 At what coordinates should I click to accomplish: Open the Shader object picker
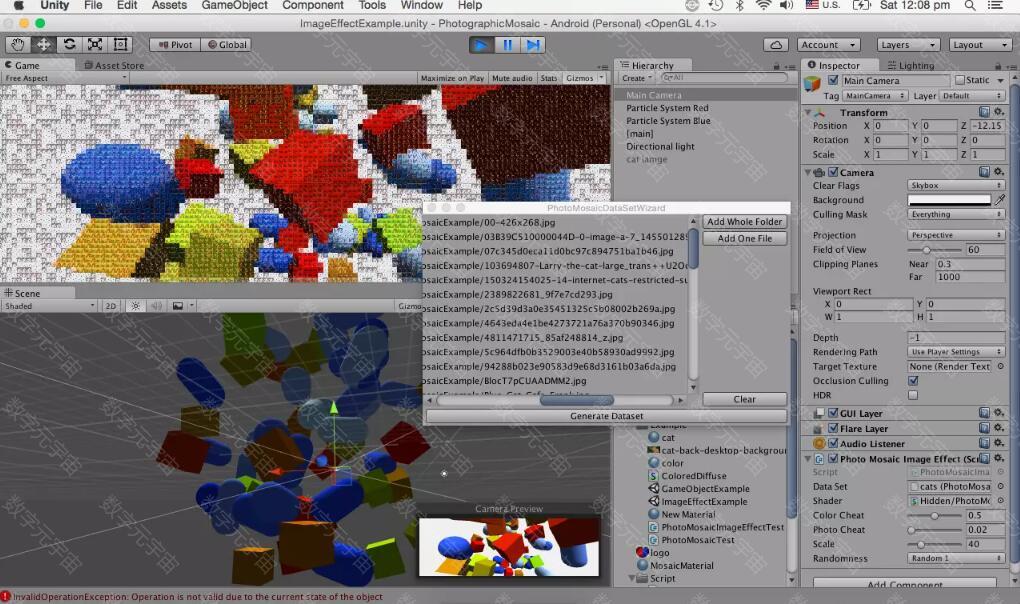(1000, 501)
